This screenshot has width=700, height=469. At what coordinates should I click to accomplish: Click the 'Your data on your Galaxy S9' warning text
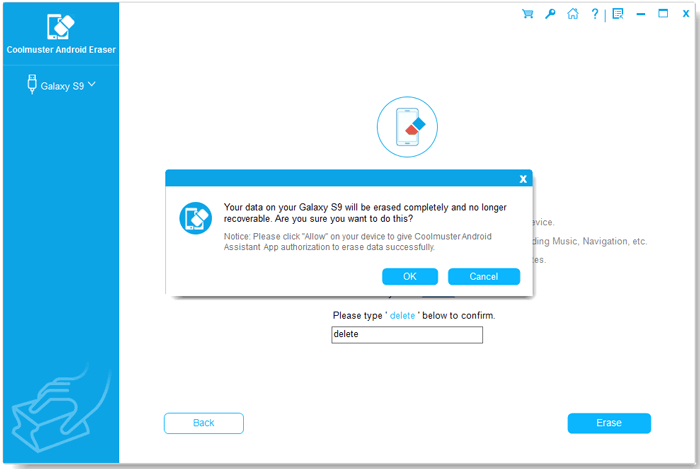tap(365, 213)
